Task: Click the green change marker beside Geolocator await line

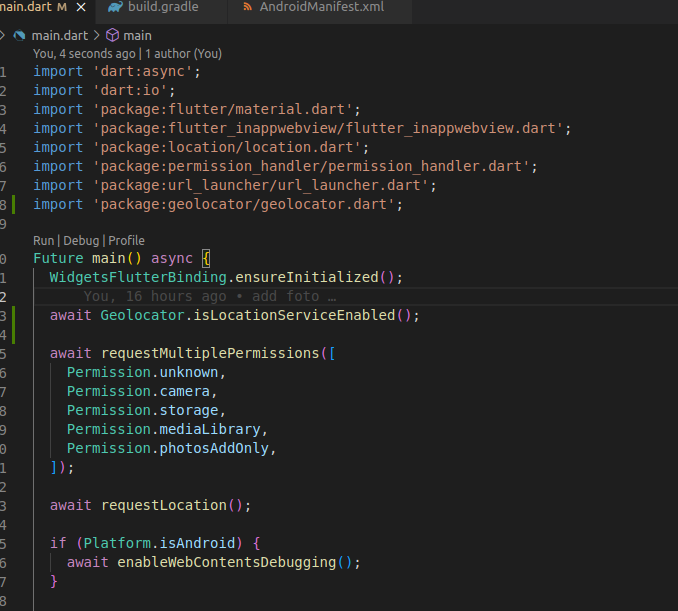Action: tap(13, 325)
